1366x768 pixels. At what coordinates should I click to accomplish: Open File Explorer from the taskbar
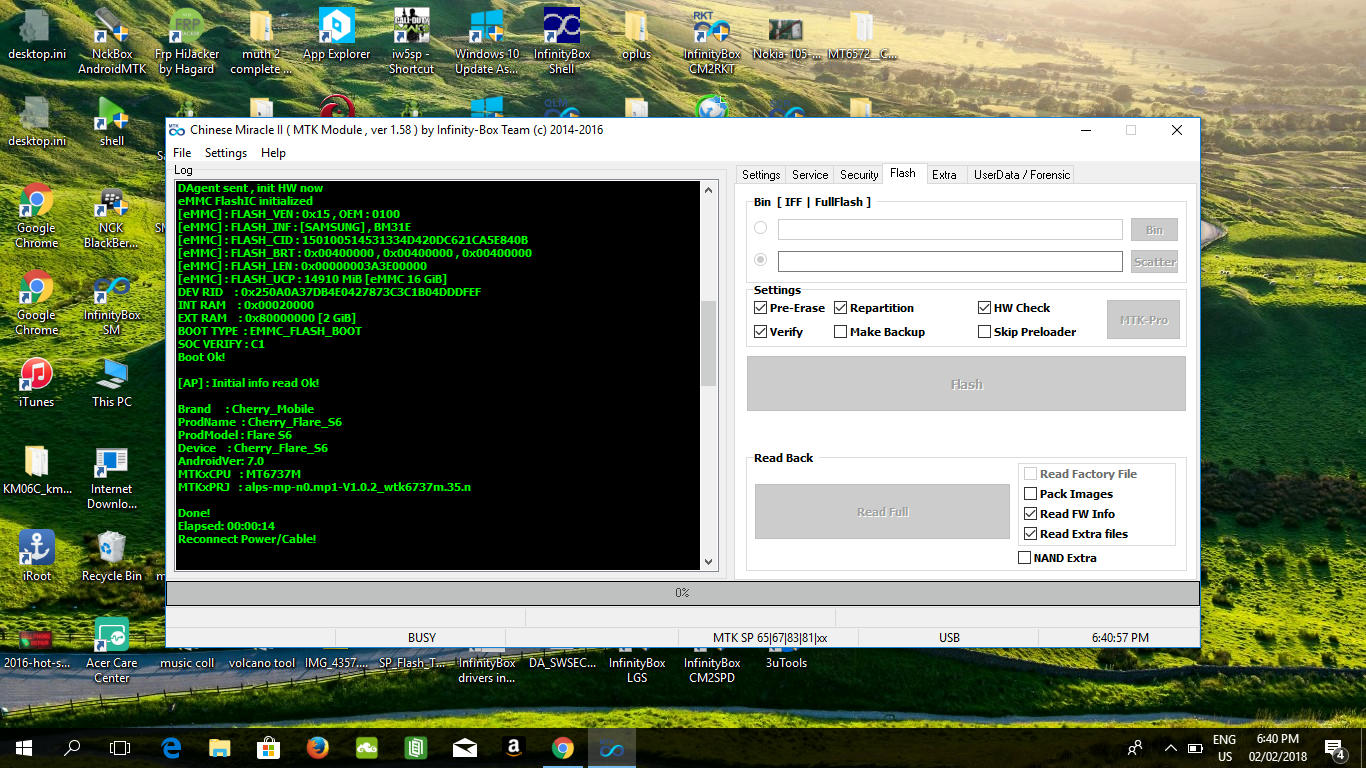(220, 748)
